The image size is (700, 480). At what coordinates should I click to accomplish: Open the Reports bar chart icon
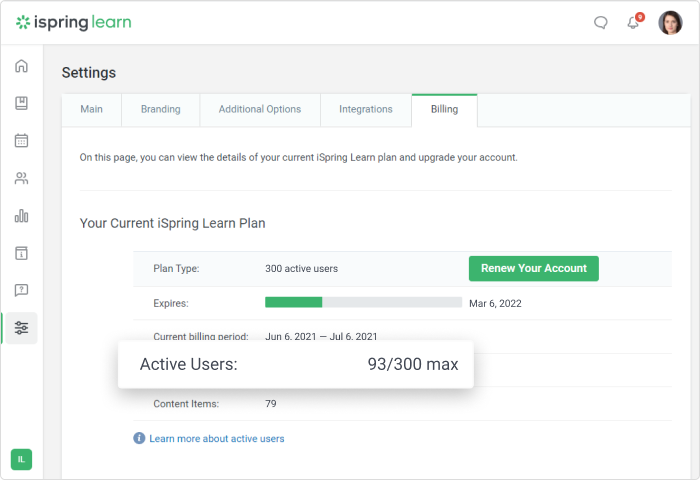[x=21, y=216]
